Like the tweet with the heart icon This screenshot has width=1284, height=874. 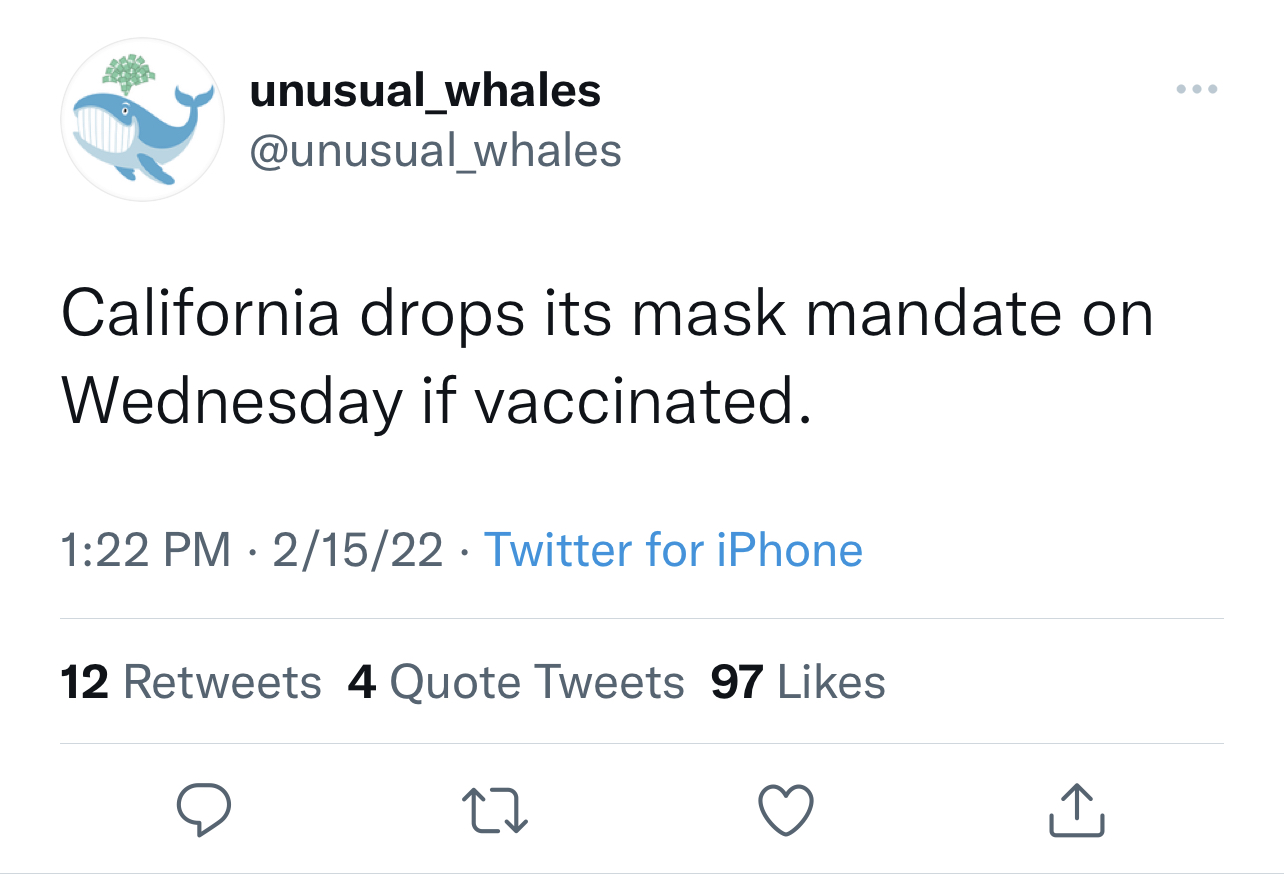(x=786, y=809)
